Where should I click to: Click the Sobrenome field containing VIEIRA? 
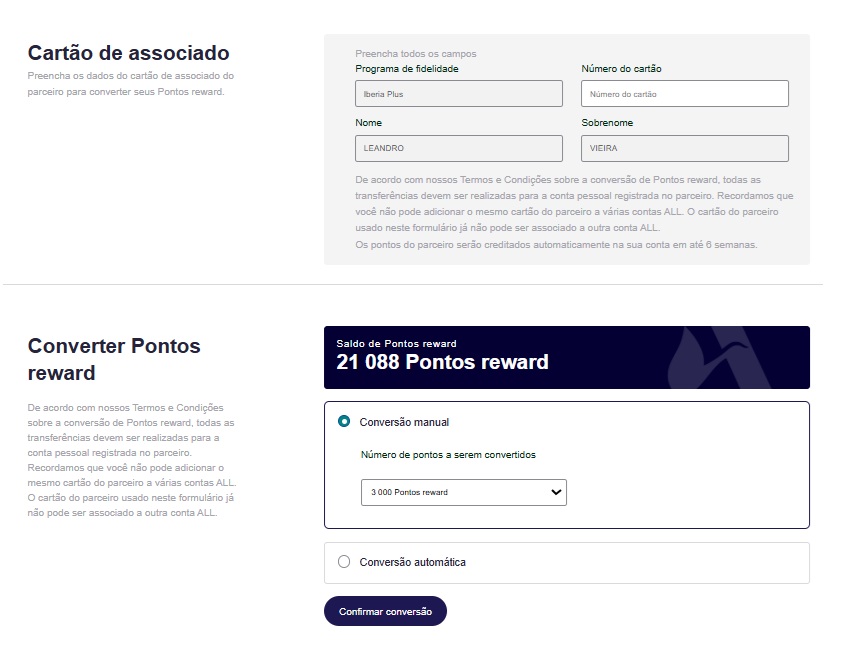coord(684,148)
